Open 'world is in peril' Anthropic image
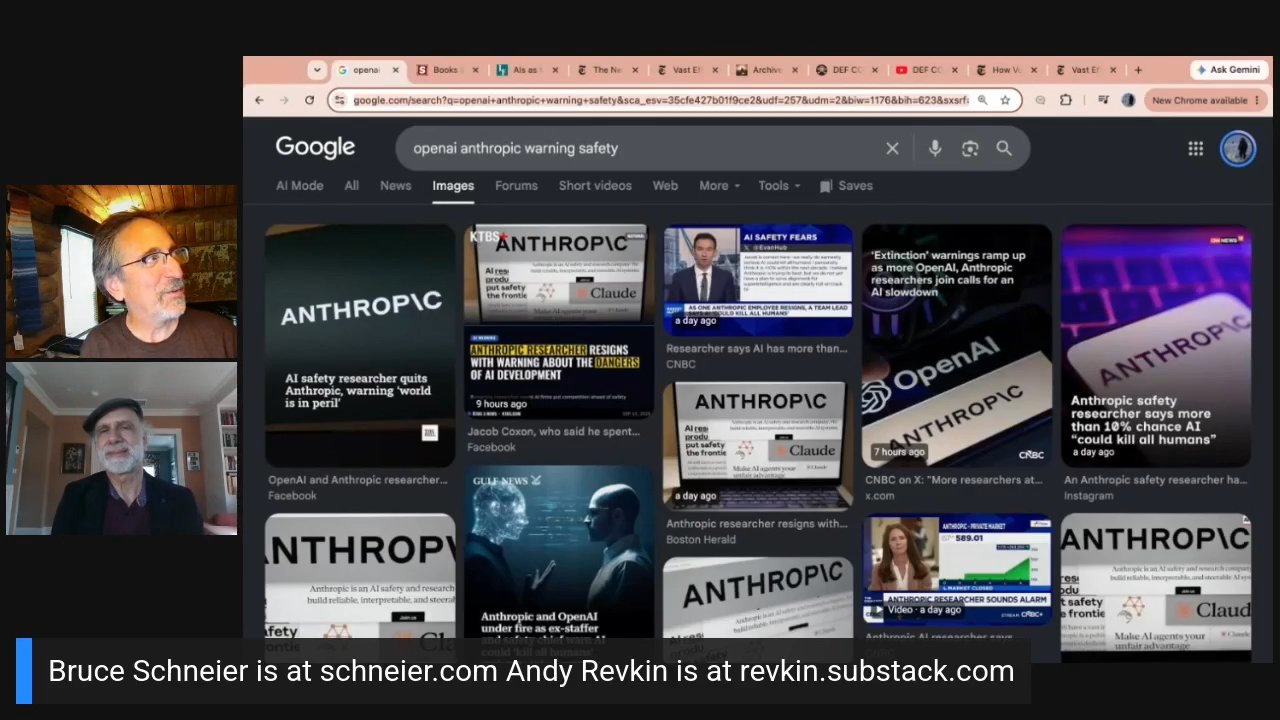This screenshot has height=720, width=1280. [x=360, y=345]
